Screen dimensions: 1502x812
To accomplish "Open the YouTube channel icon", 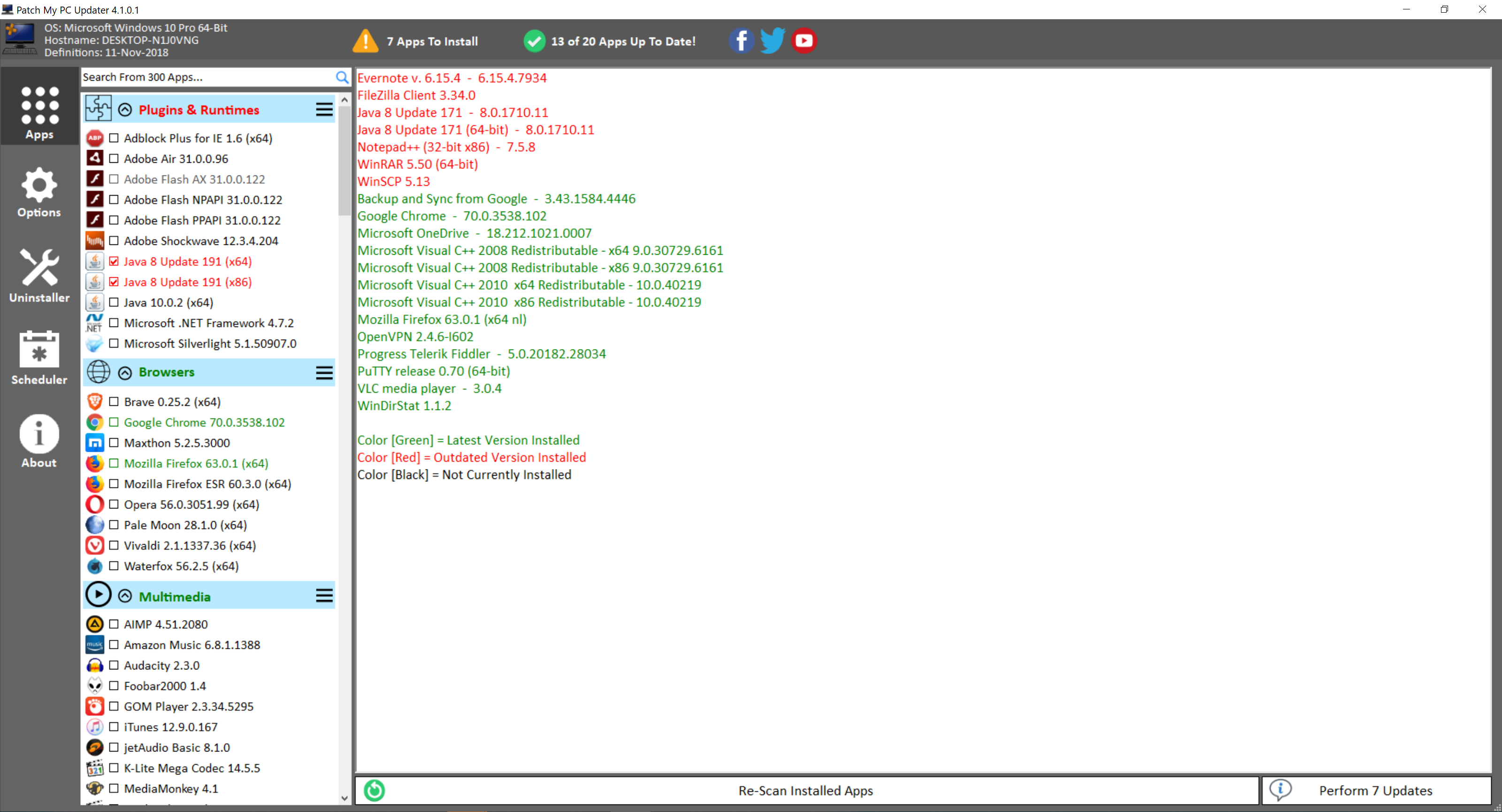I will pyautogui.click(x=804, y=41).
